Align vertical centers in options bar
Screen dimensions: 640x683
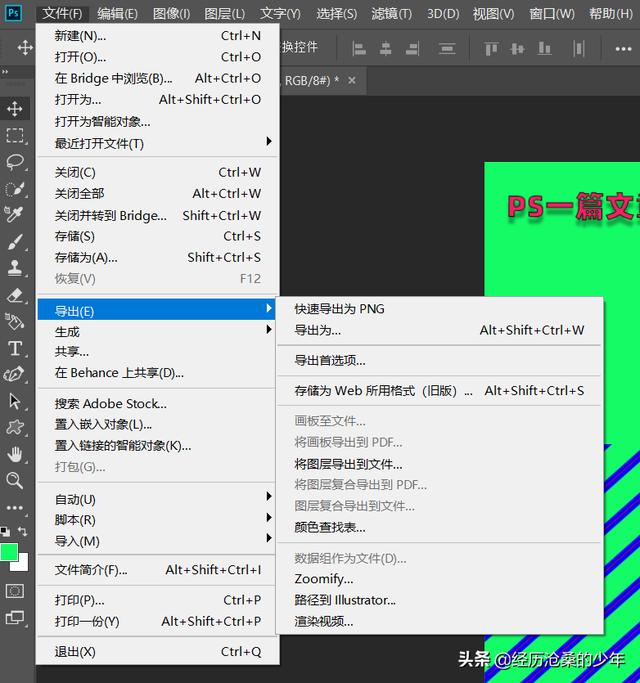(x=518, y=48)
